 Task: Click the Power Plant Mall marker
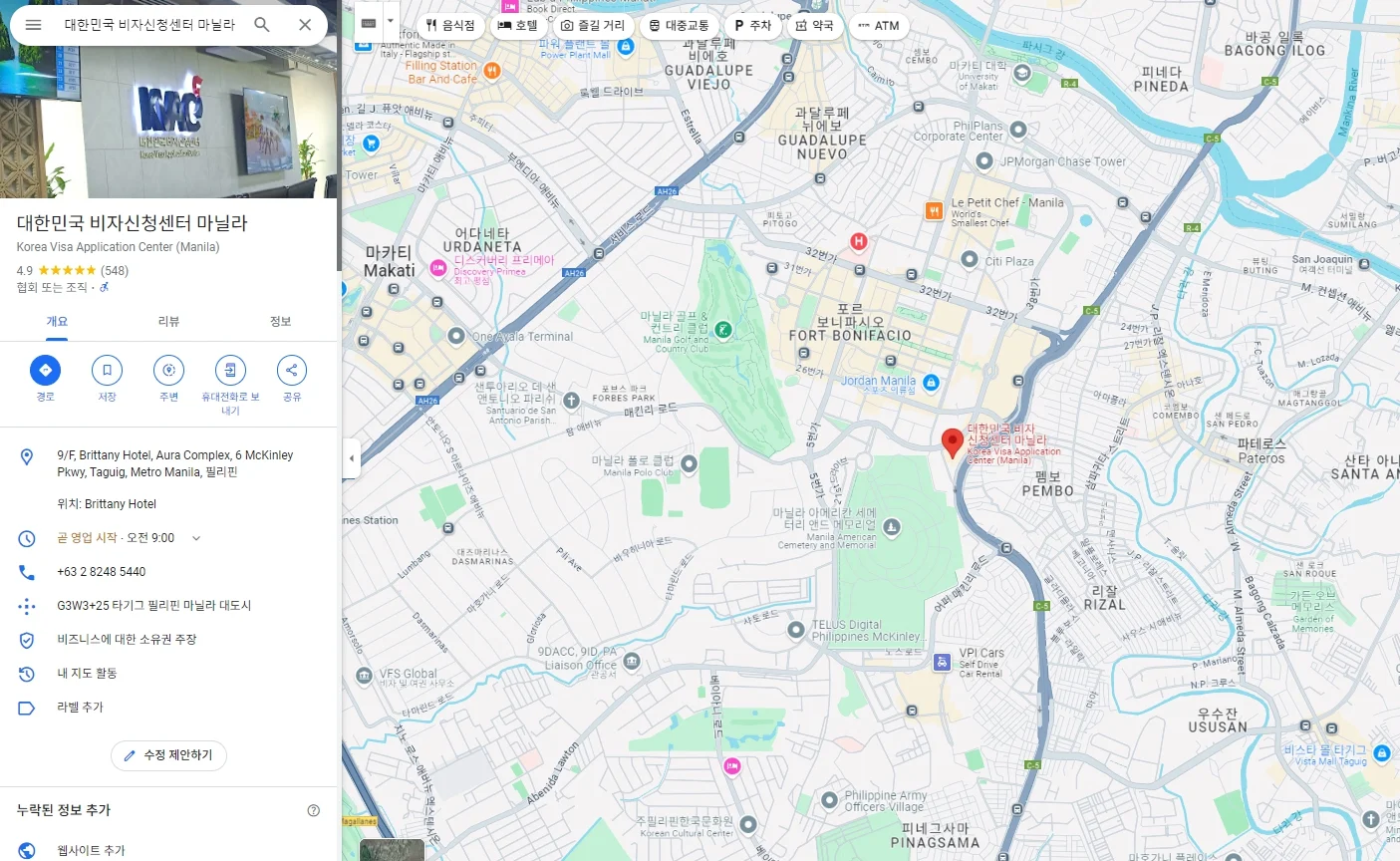(626, 46)
